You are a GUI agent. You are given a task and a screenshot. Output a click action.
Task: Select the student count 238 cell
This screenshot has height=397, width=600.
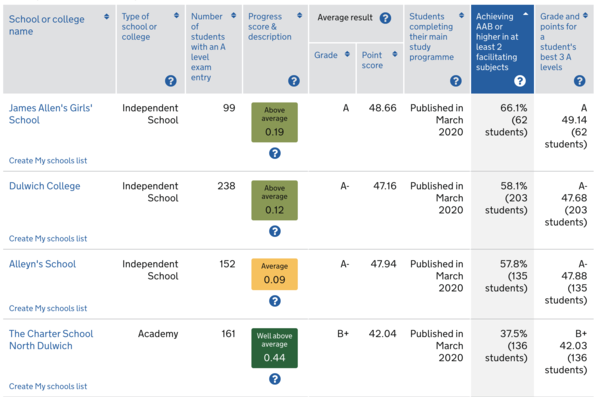(226, 186)
